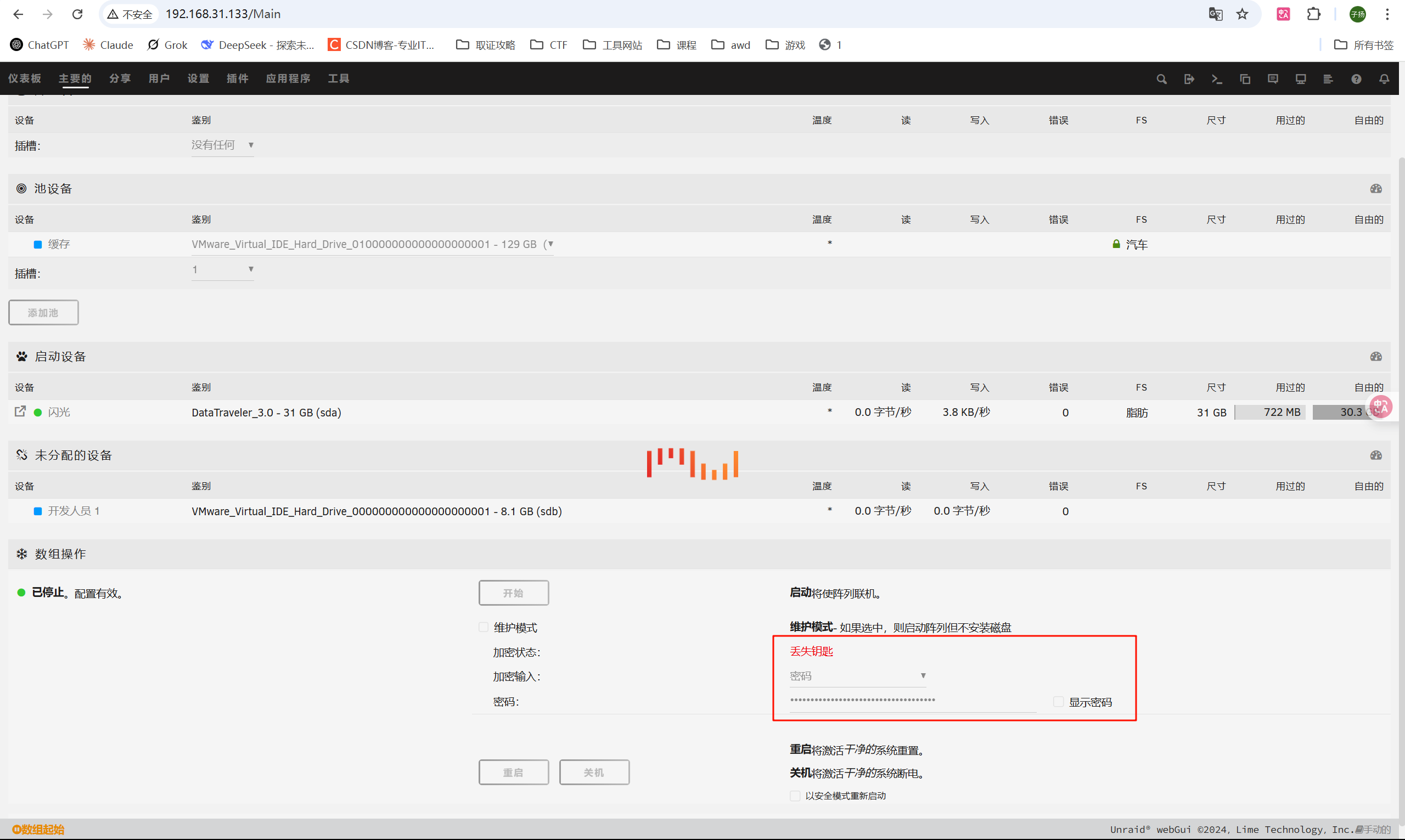Click the 722 MB used space bar
Viewport: 1405px width, 840px height.
(1271, 412)
